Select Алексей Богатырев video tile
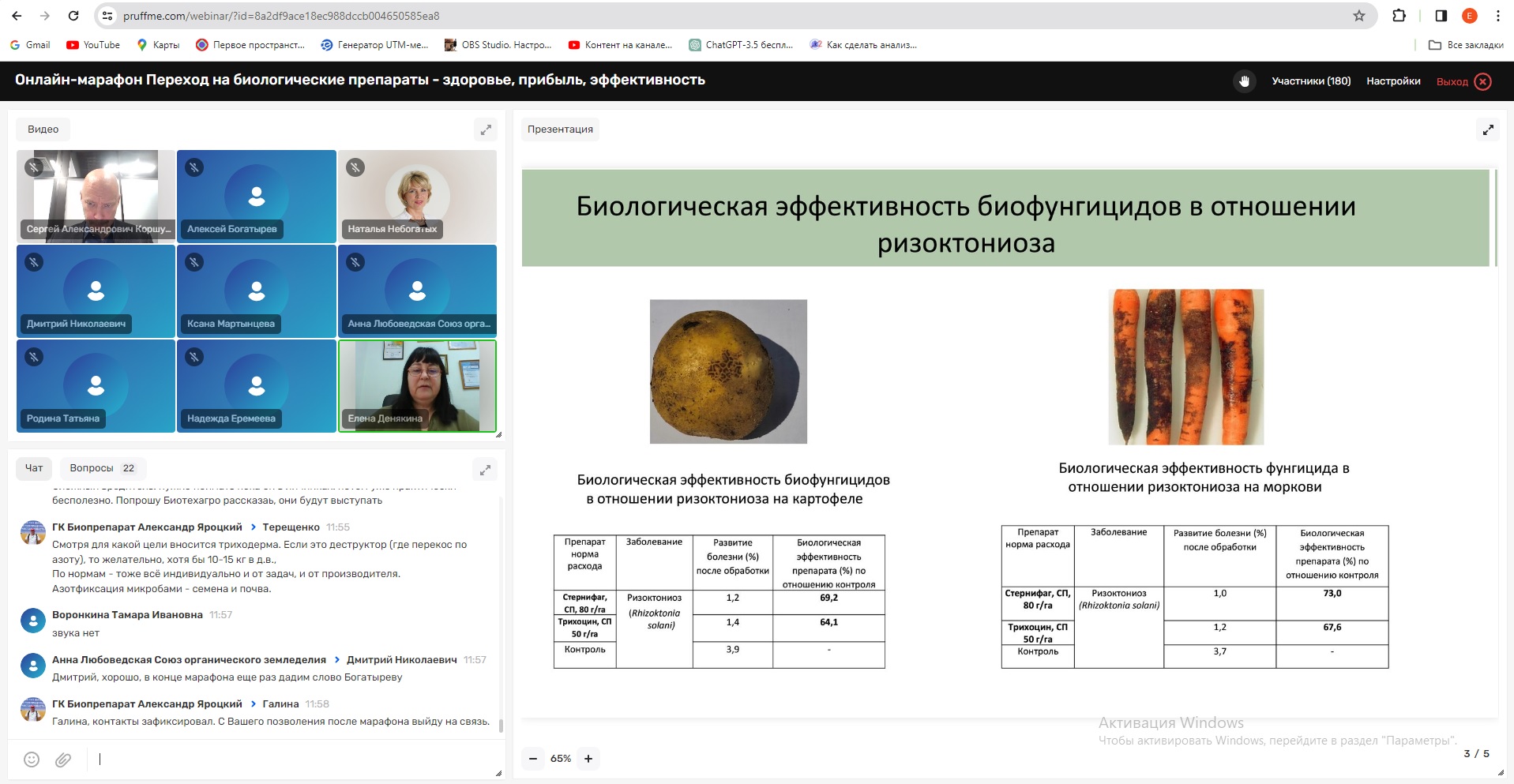 point(257,196)
